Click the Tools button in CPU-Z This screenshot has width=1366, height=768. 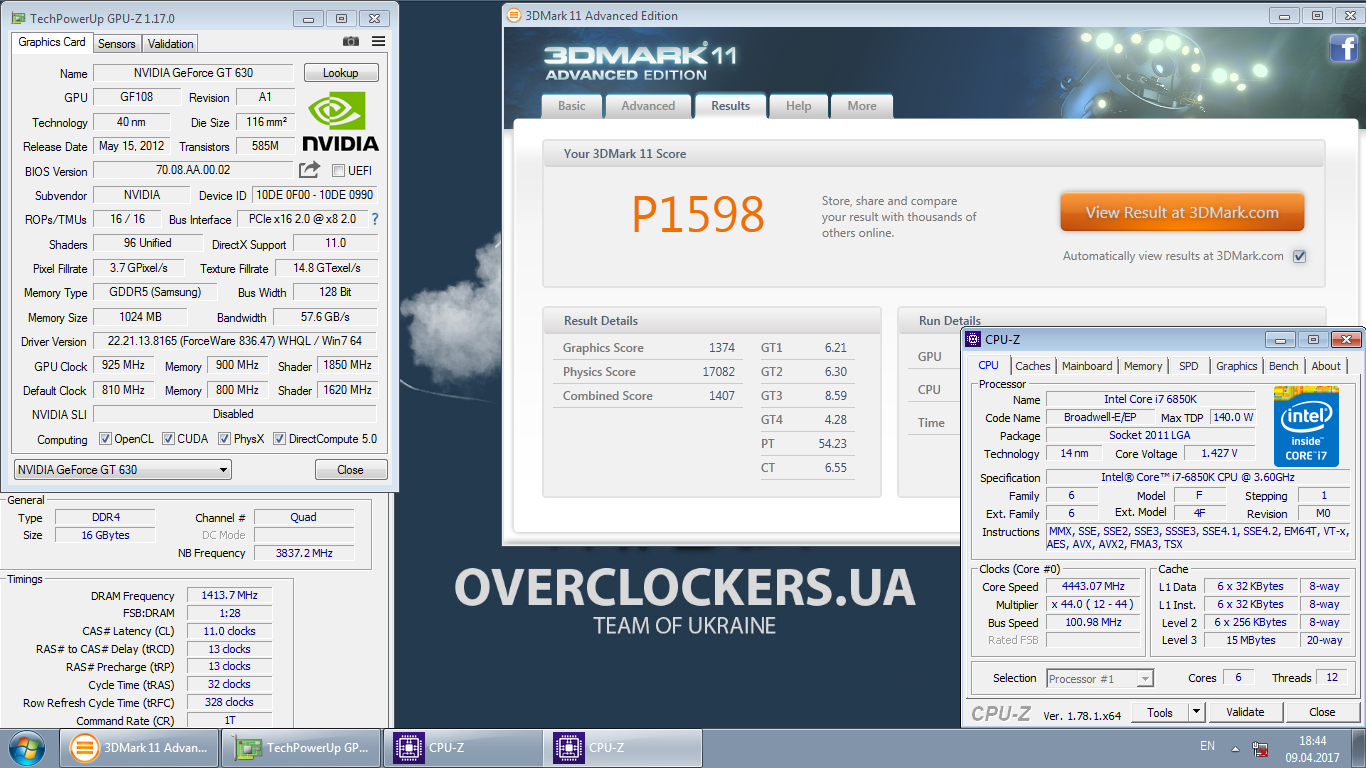1160,712
